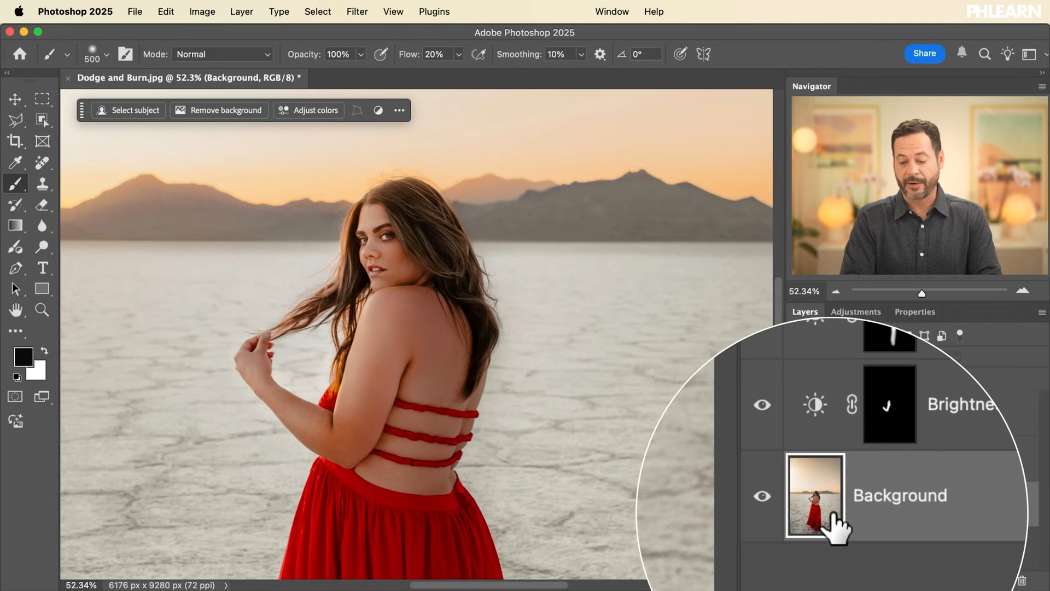Switch to the Properties tab

pos(915,312)
